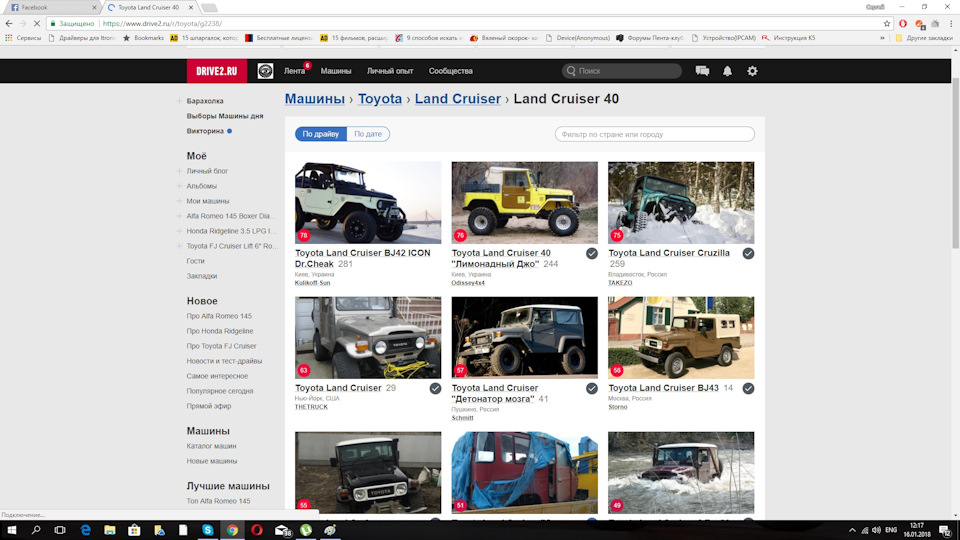Open brown Land Cruiser BJ43 thumbnail

click(681, 337)
